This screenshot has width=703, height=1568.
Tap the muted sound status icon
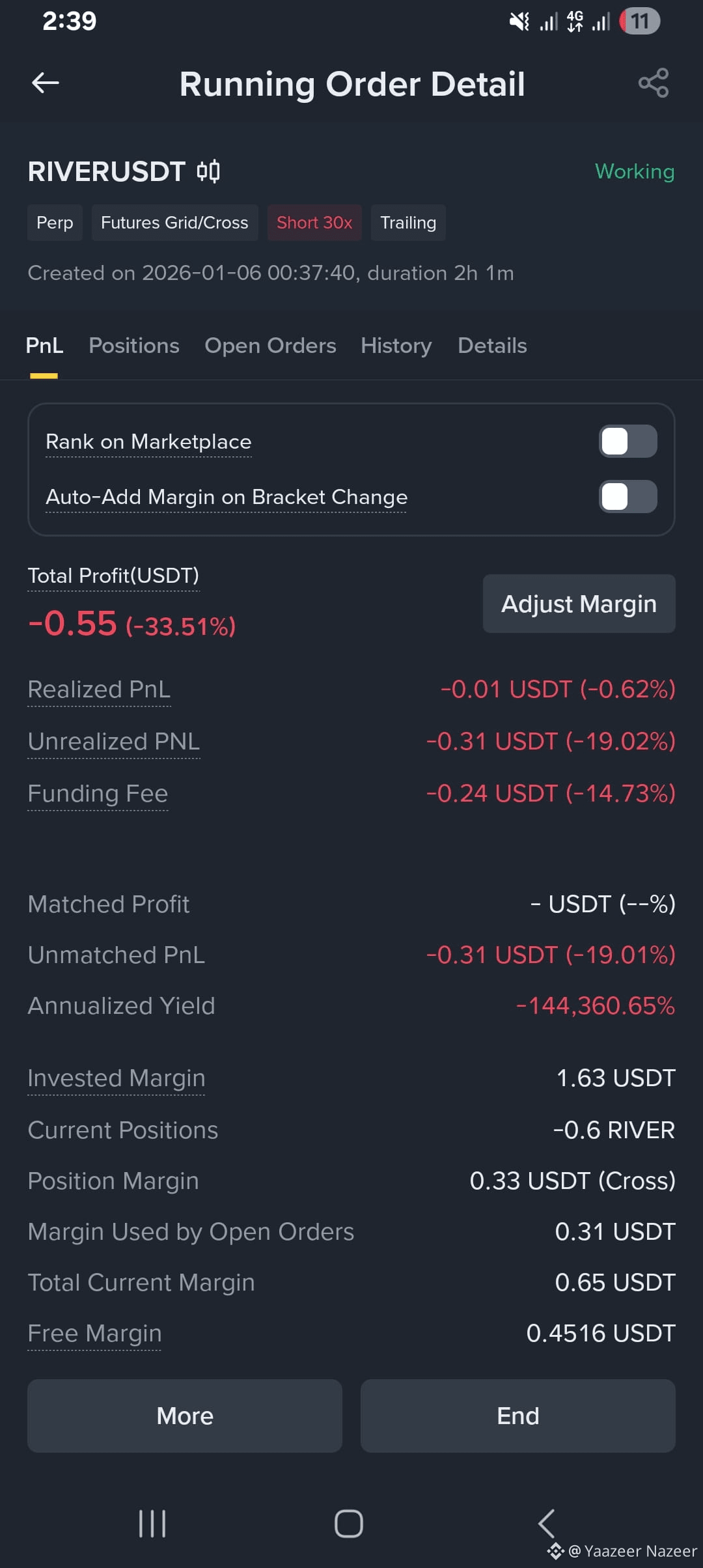coord(519,21)
